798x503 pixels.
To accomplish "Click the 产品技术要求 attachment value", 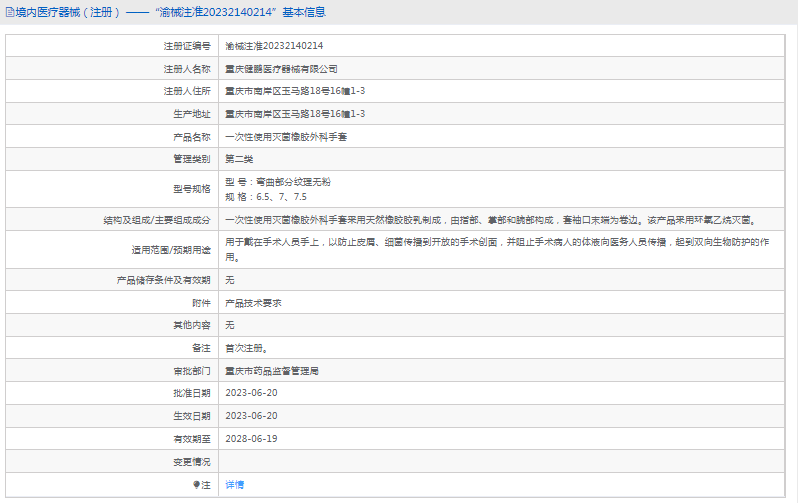I will pos(253,303).
